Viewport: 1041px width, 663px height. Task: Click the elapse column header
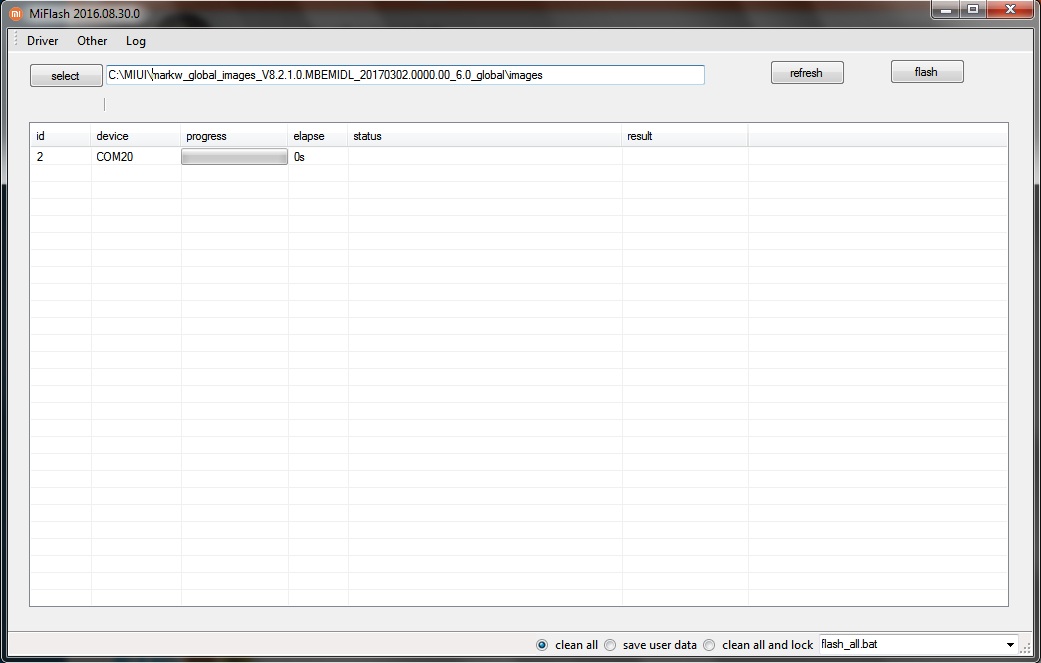click(318, 136)
